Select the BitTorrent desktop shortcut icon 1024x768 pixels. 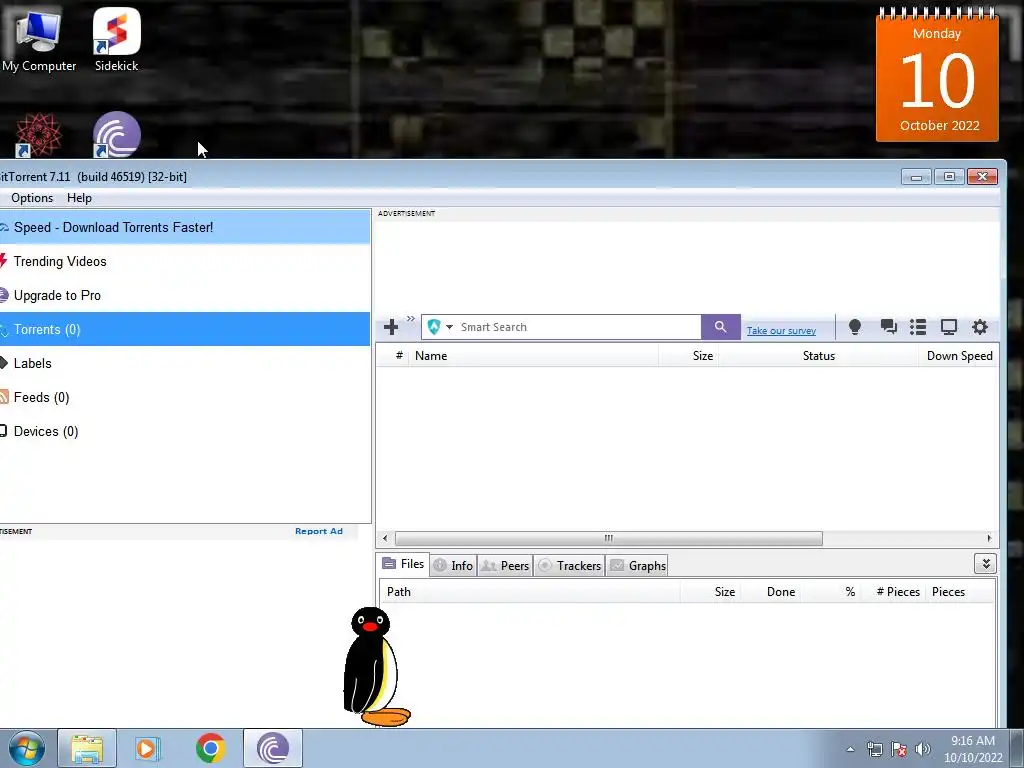[x=116, y=135]
